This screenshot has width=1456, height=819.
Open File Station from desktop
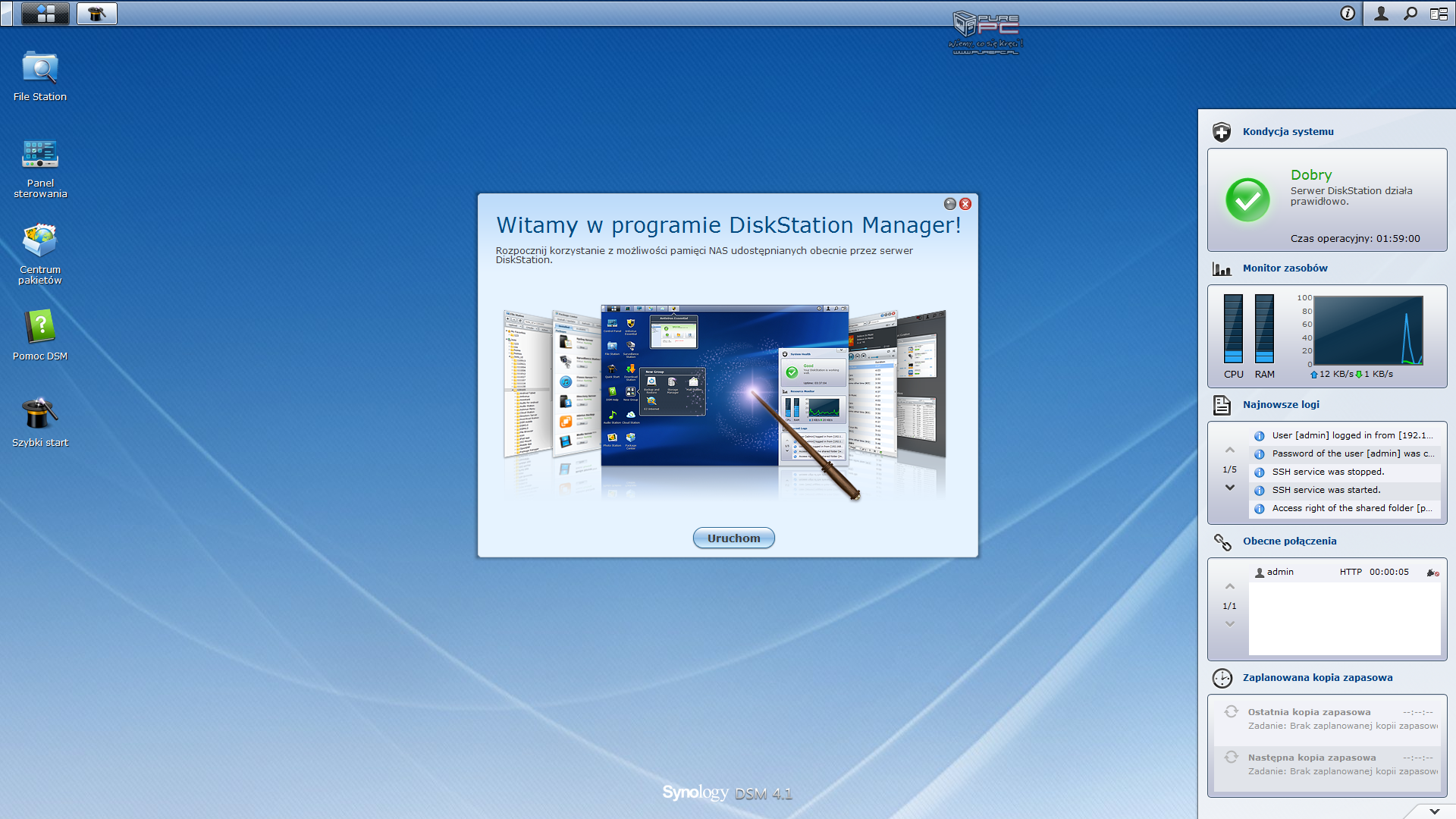tap(40, 77)
